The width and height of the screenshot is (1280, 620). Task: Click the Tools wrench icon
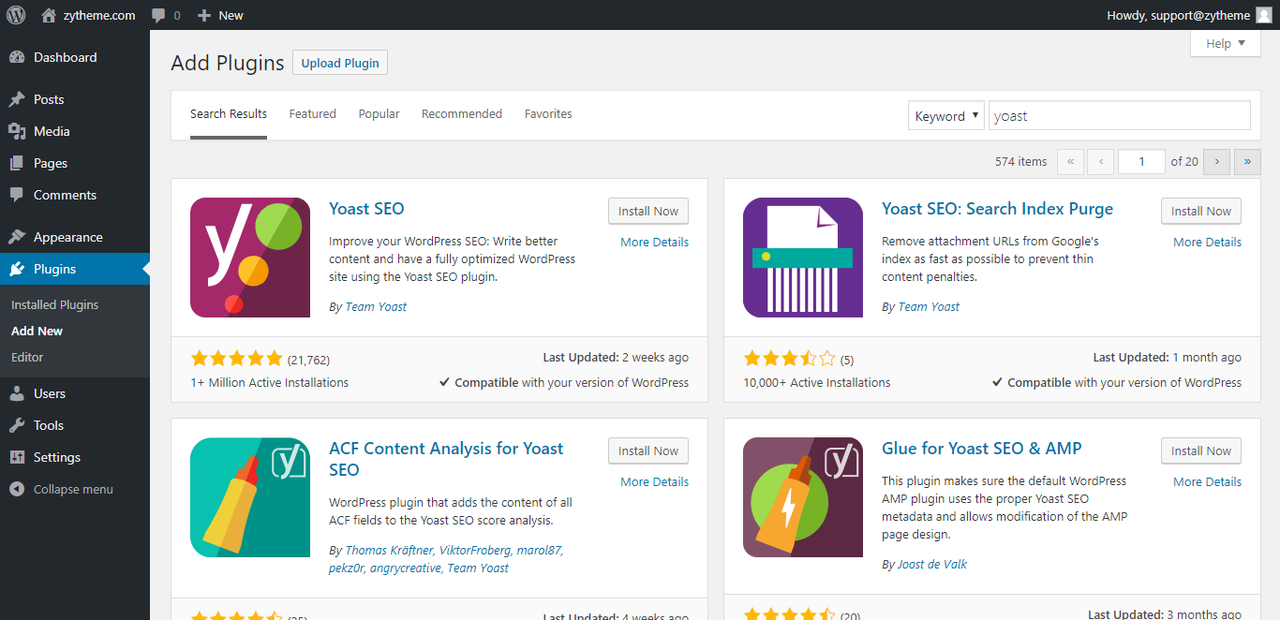16,425
